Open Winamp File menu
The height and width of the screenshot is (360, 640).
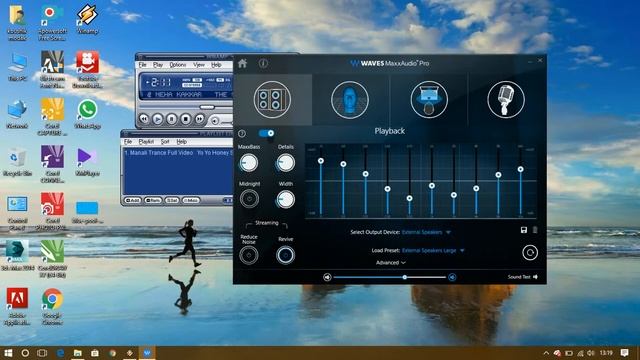pos(142,65)
